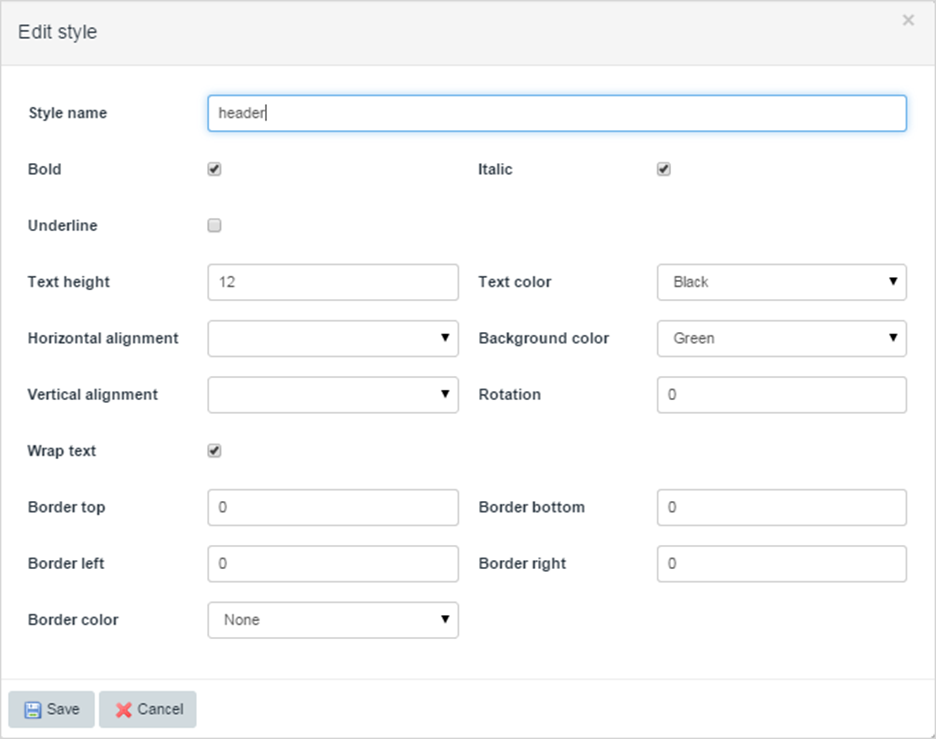Select the Style name input containing header
936x739 pixels.
point(556,113)
